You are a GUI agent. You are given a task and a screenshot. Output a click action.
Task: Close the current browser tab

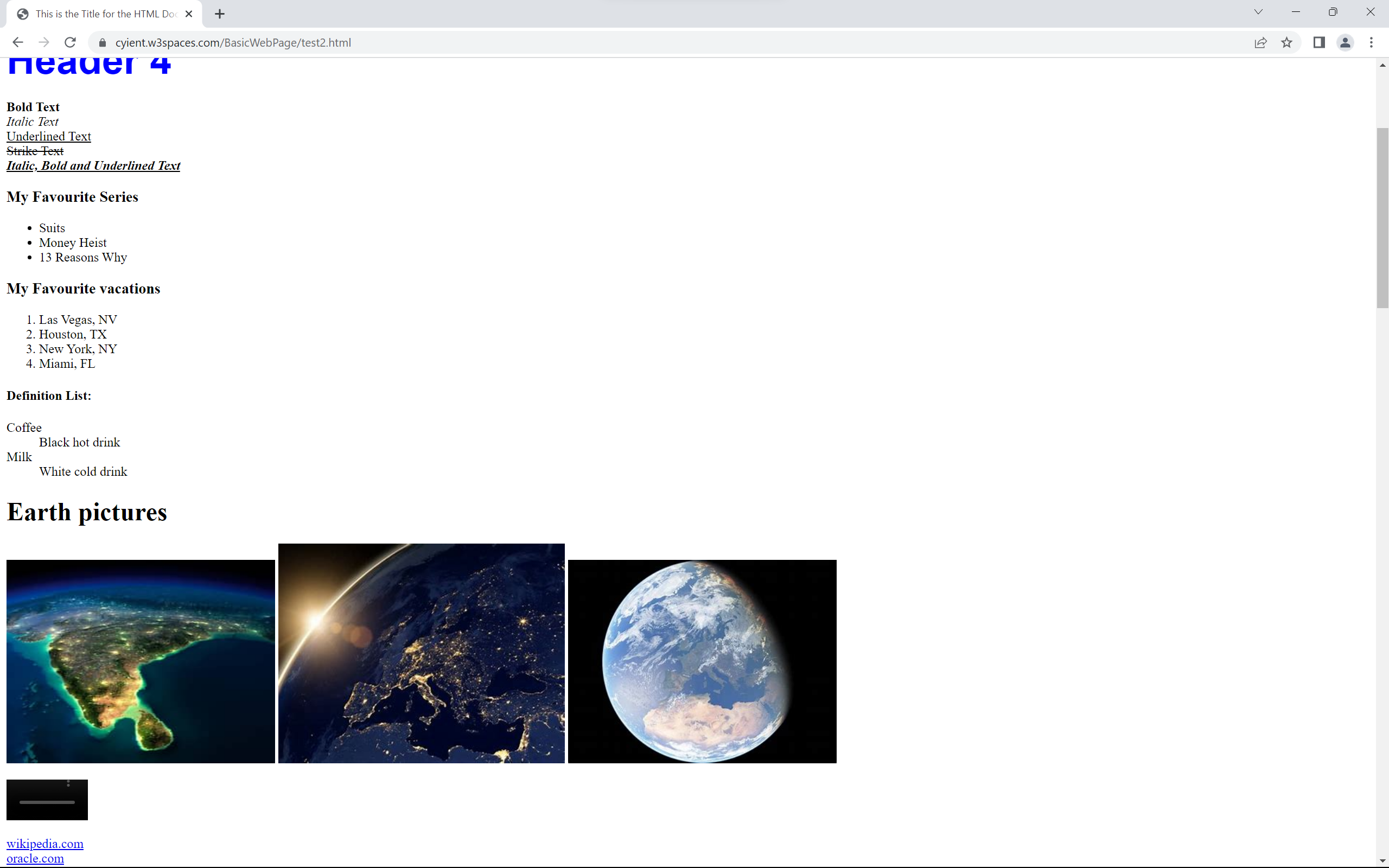[x=189, y=14]
